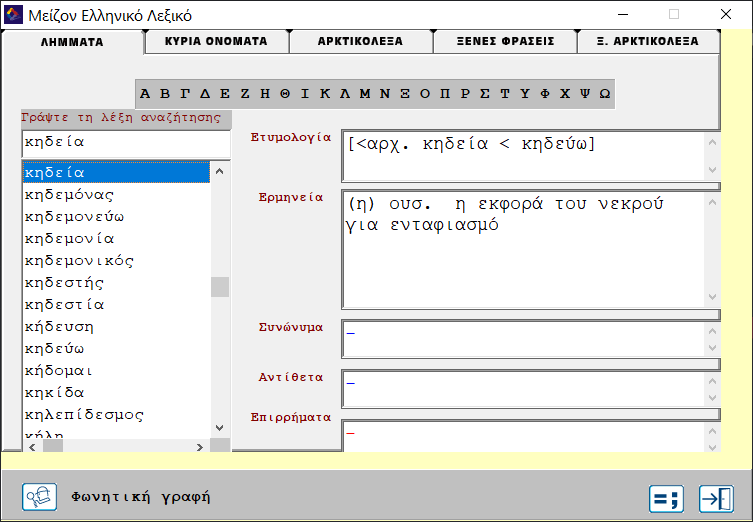Screen dimensions: 753x522
Task: Click scroll up arrow in Ετυμολογία box
Action: (x=712, y=142)
